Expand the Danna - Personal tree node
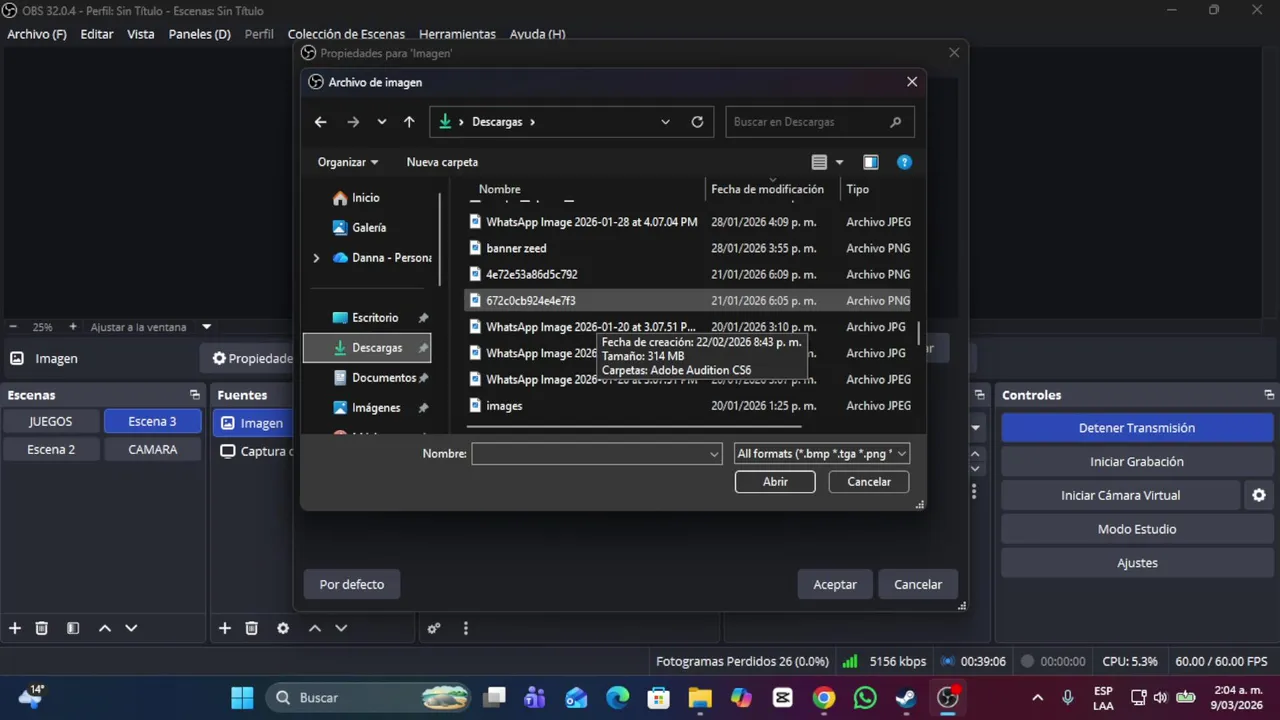This screenshot has height=720, width=1280. 316,258
